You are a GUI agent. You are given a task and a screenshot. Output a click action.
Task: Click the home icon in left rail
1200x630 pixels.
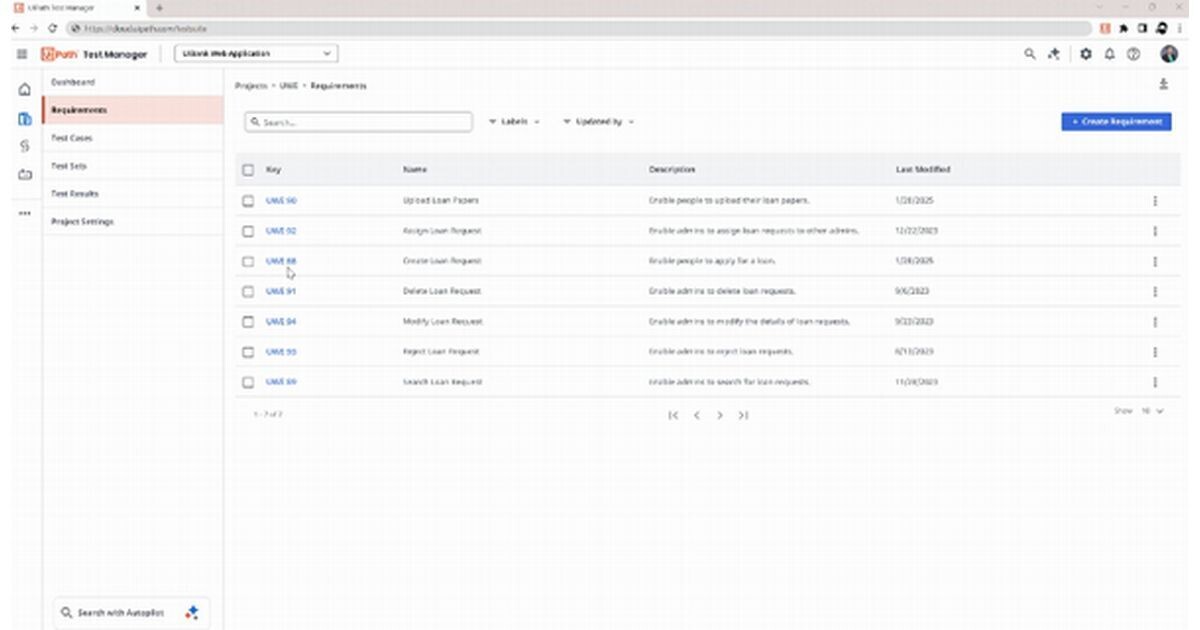(25, 91)
